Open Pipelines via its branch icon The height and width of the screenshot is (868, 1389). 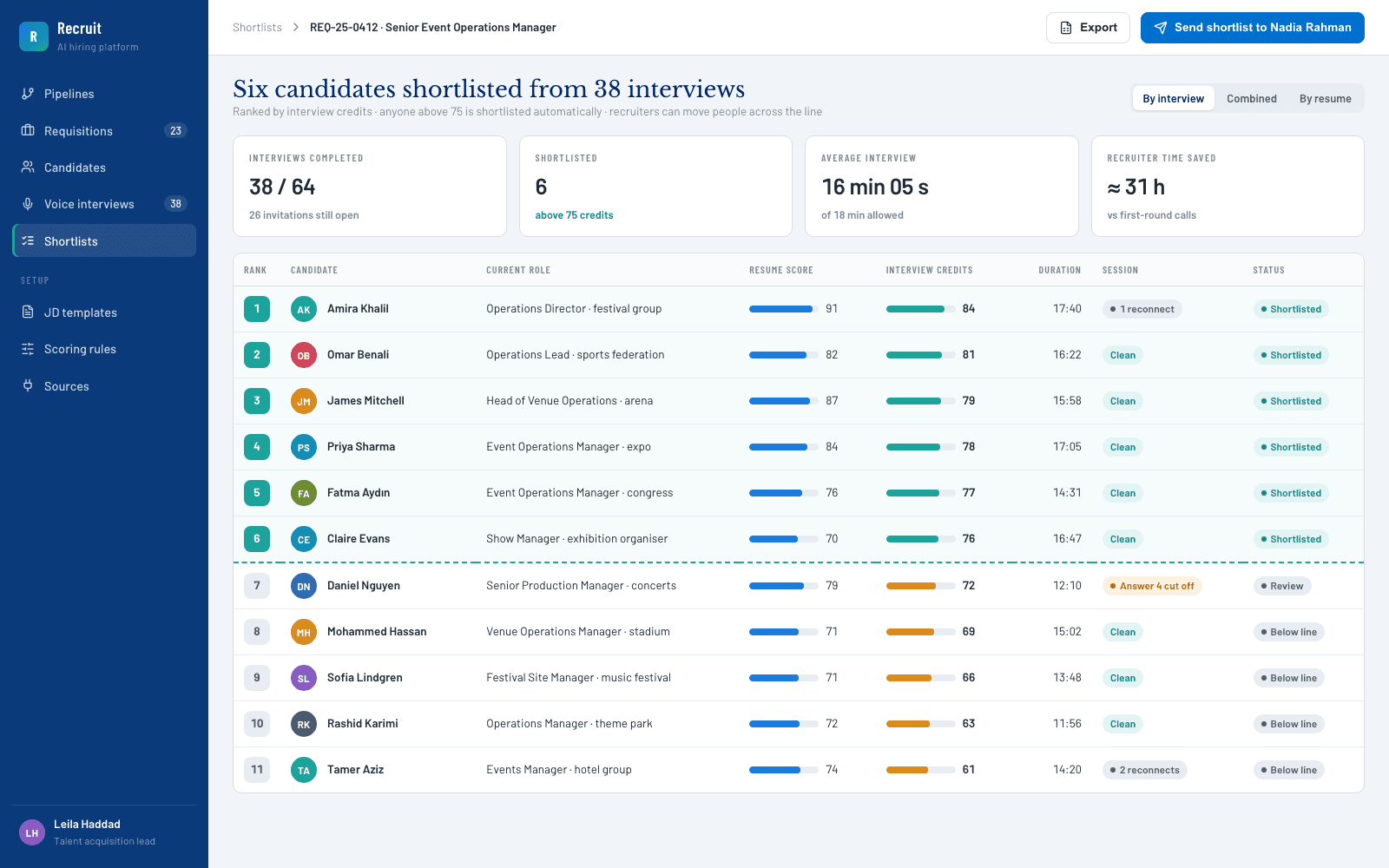pyautogui.click(x=28, y=94)
